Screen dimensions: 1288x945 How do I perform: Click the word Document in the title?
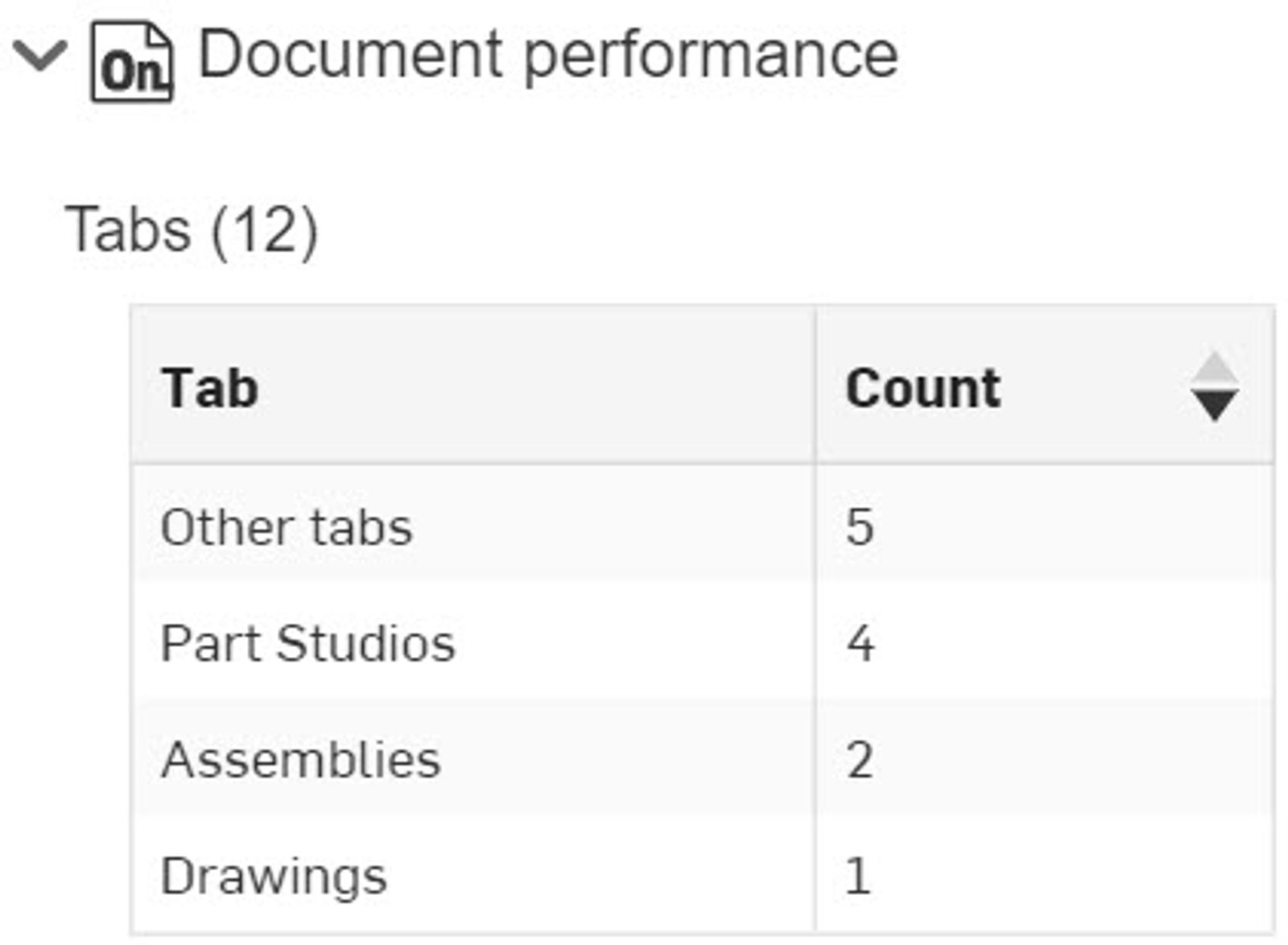point(350,55)
